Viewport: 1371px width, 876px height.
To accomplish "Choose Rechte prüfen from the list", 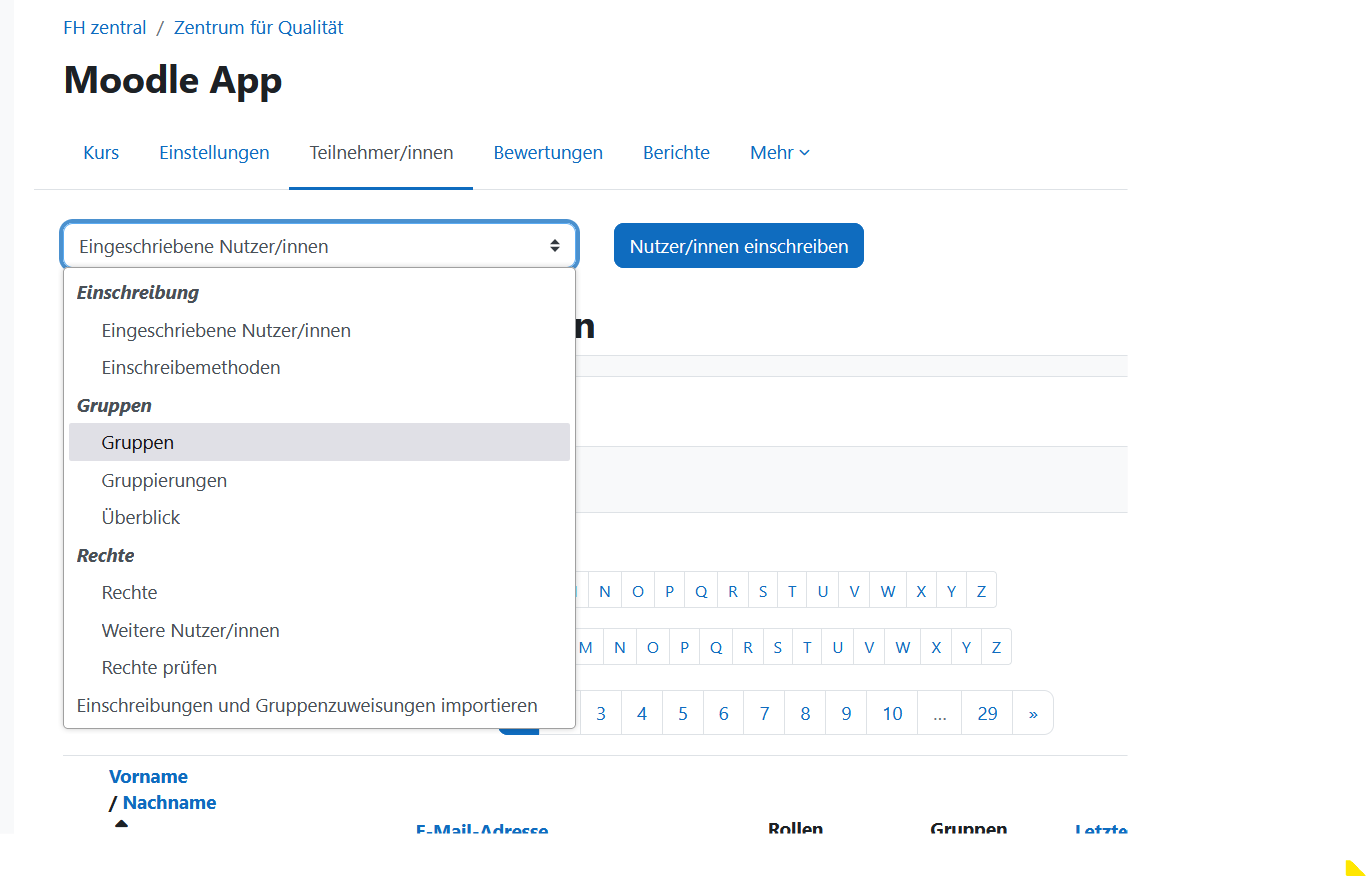I will (x=159, y=667).
